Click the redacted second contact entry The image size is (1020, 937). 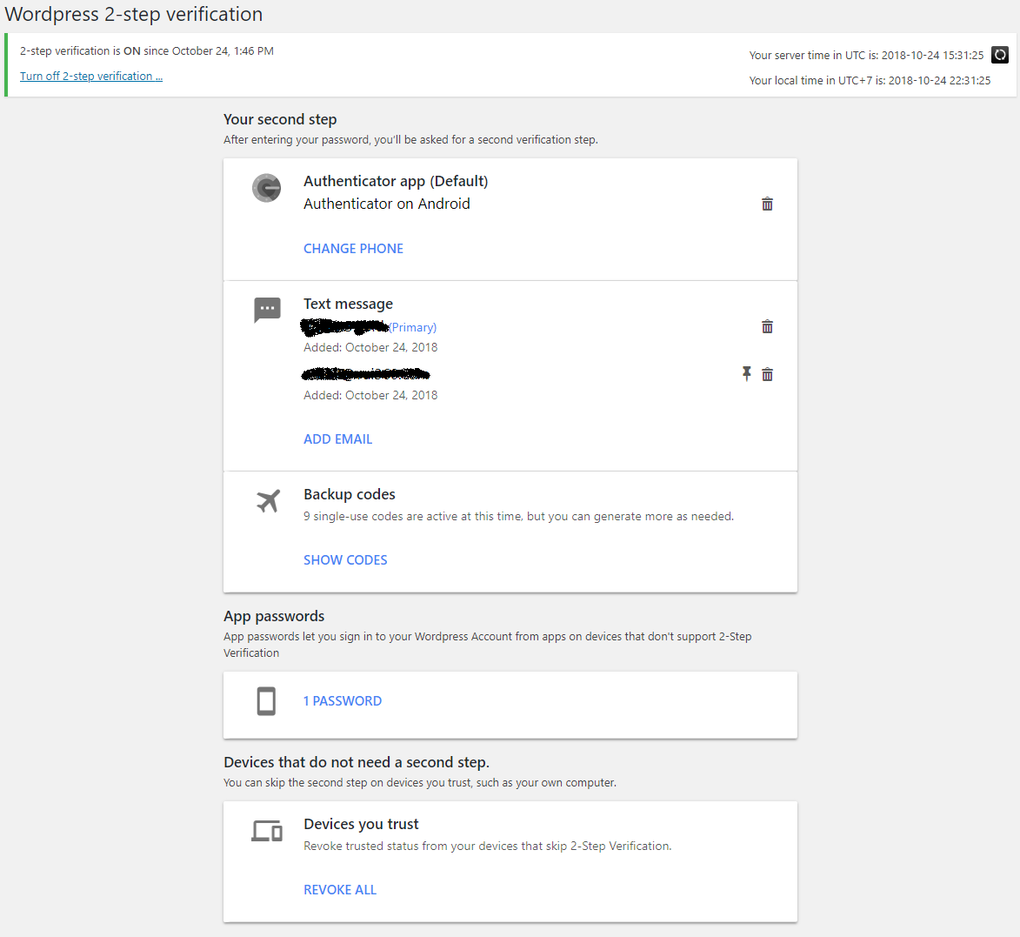click(365, 373)
